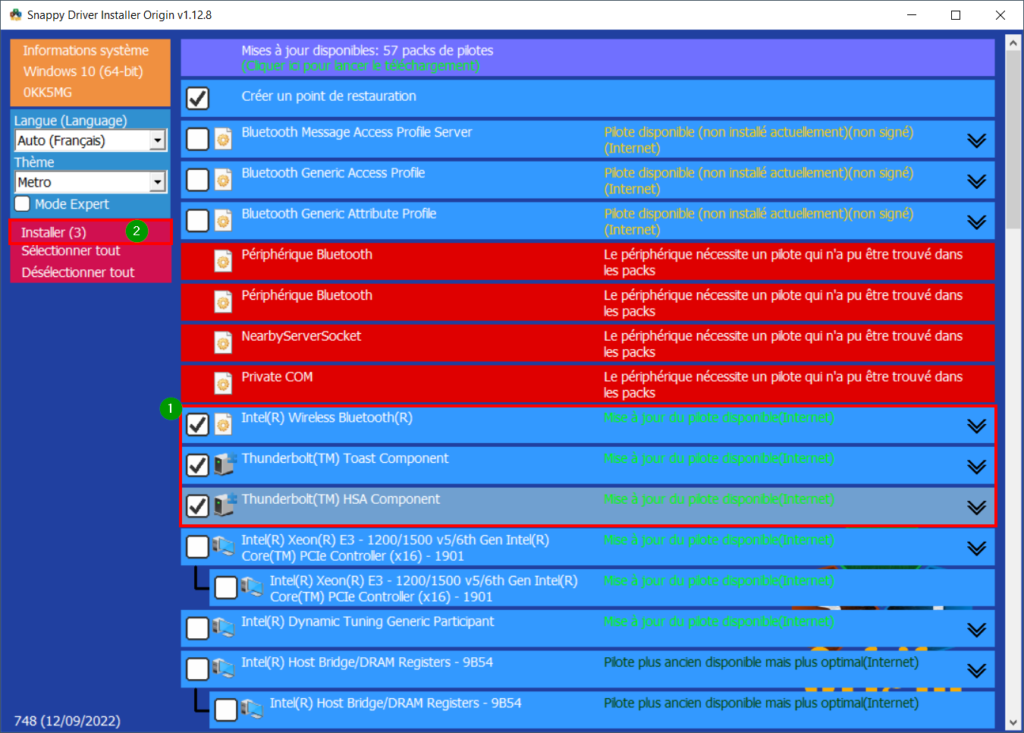Click the NearbyServerSocket device icon
1024x733 pixels.
click(x=223, y=343)
